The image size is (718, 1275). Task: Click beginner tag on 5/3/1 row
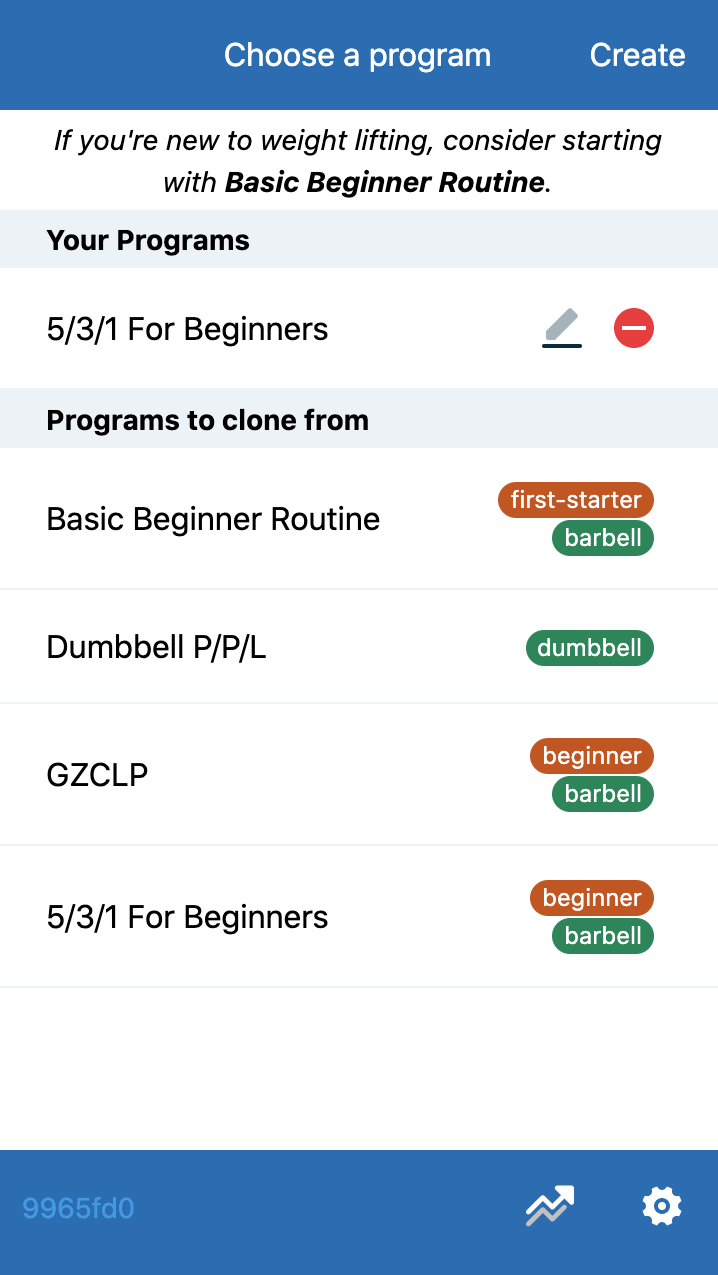[x=592, y=898]
